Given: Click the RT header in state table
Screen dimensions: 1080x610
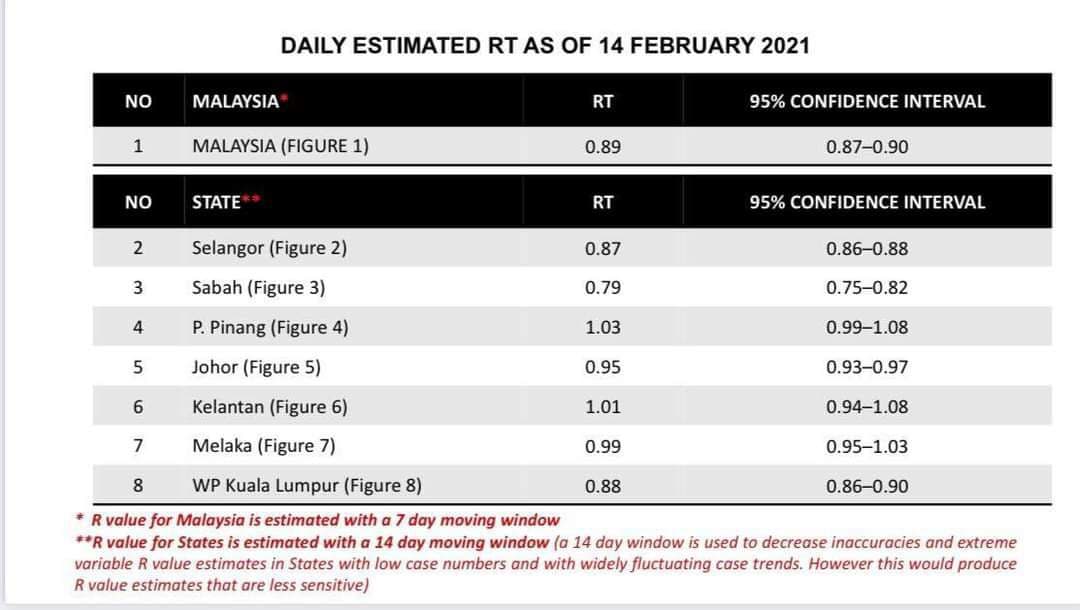Looking at the screenshot, I should click(x=603, y=202).
